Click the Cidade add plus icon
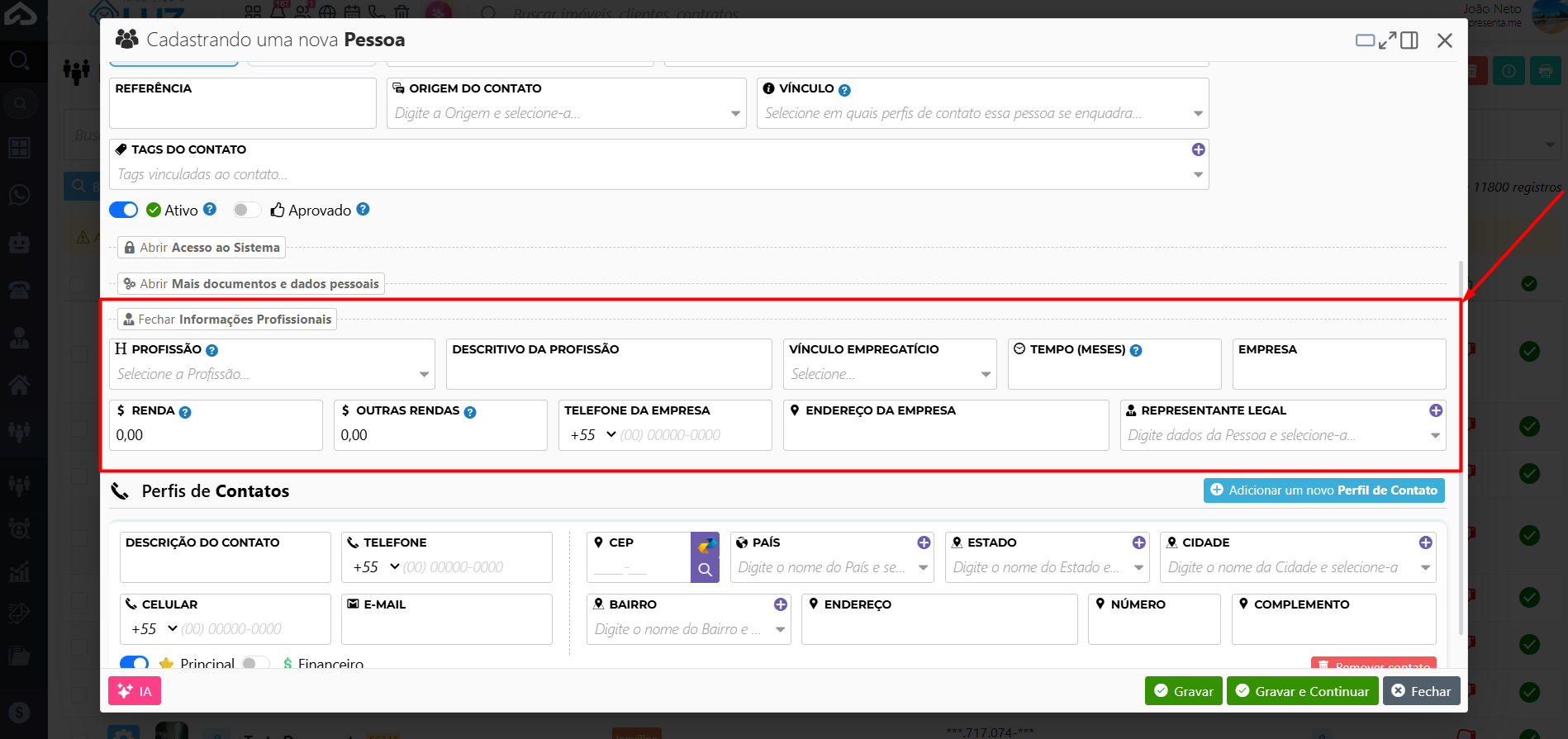This screenshot has height=739, width=1568. pyautogui.click(x=1425, y=542)
